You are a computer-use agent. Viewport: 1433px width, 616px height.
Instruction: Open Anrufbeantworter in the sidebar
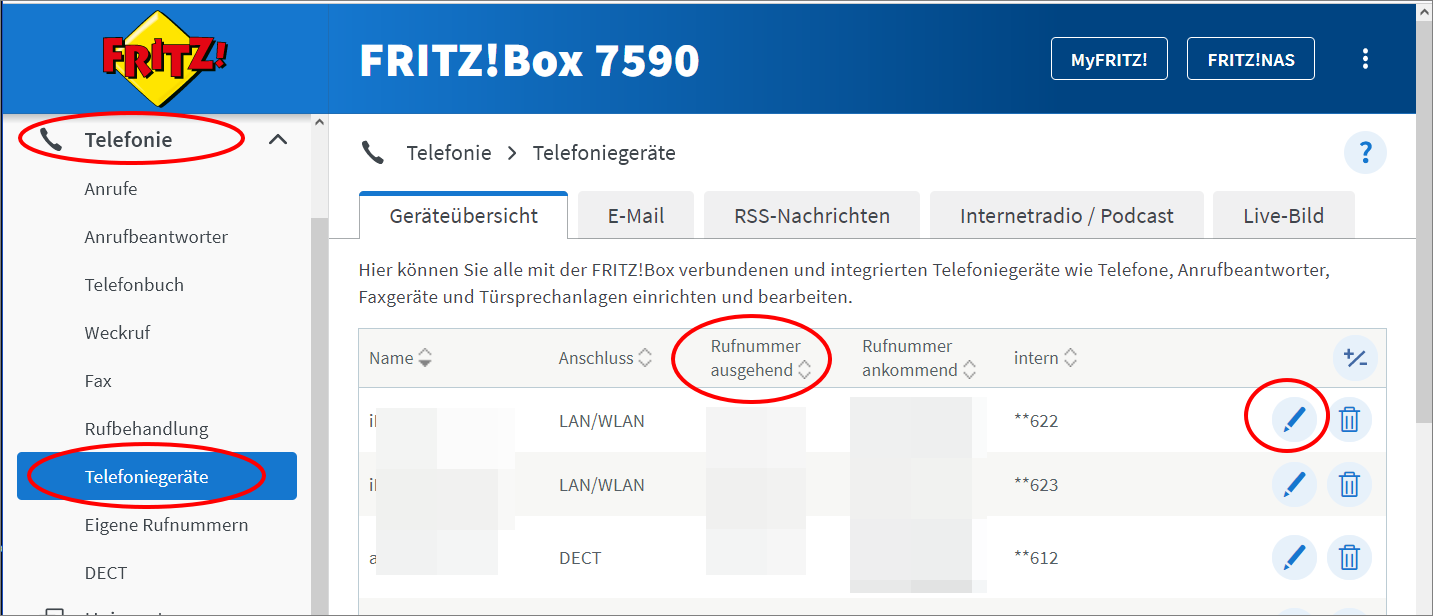[x=156, y=237]
